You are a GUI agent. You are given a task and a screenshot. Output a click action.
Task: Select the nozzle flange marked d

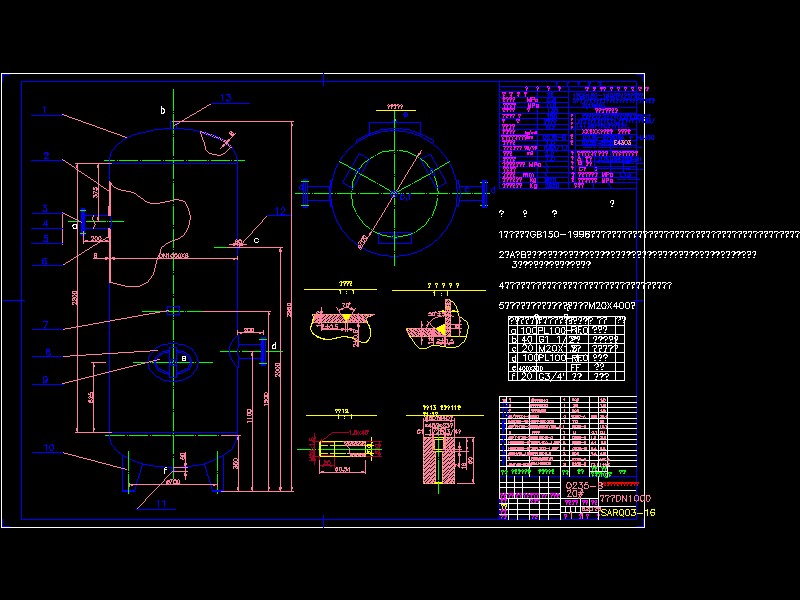[274, 346]
